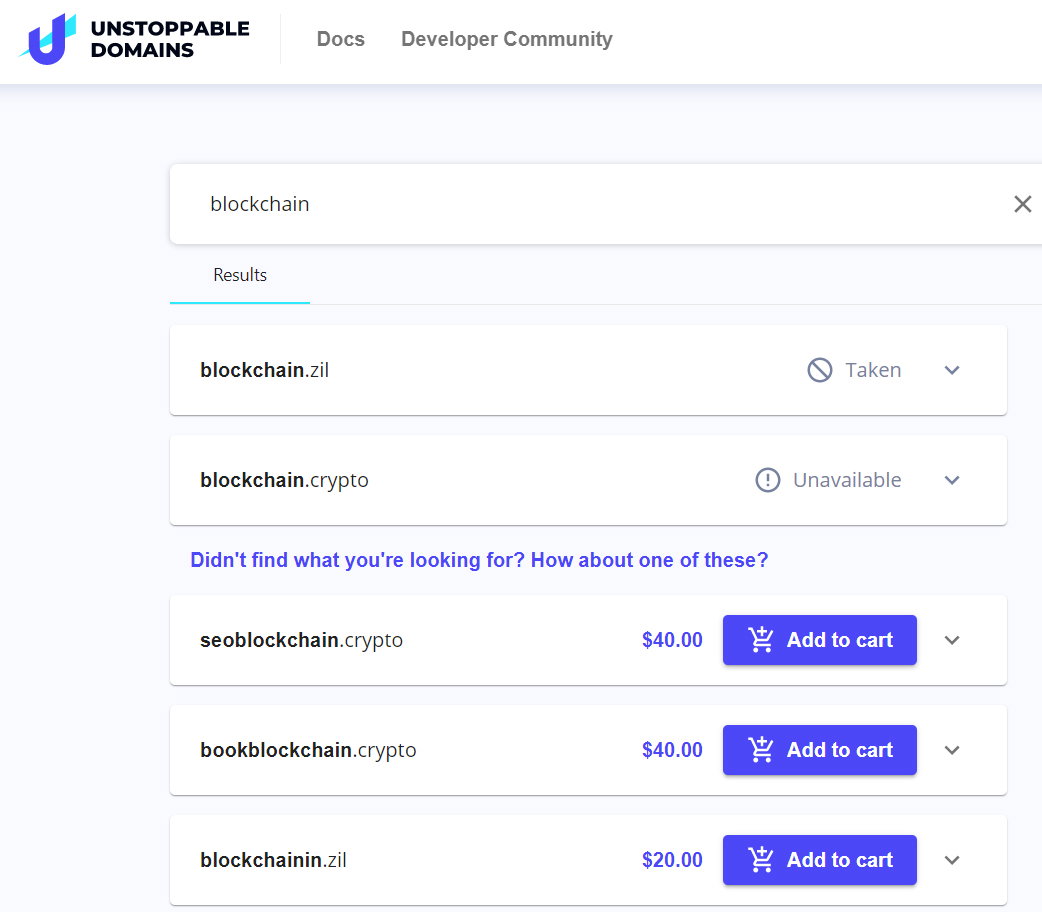The image size is (1042, 912).
Task: Click the Unavailable alert icon for blockchain.crypto
Action: (x=768, y=480)
